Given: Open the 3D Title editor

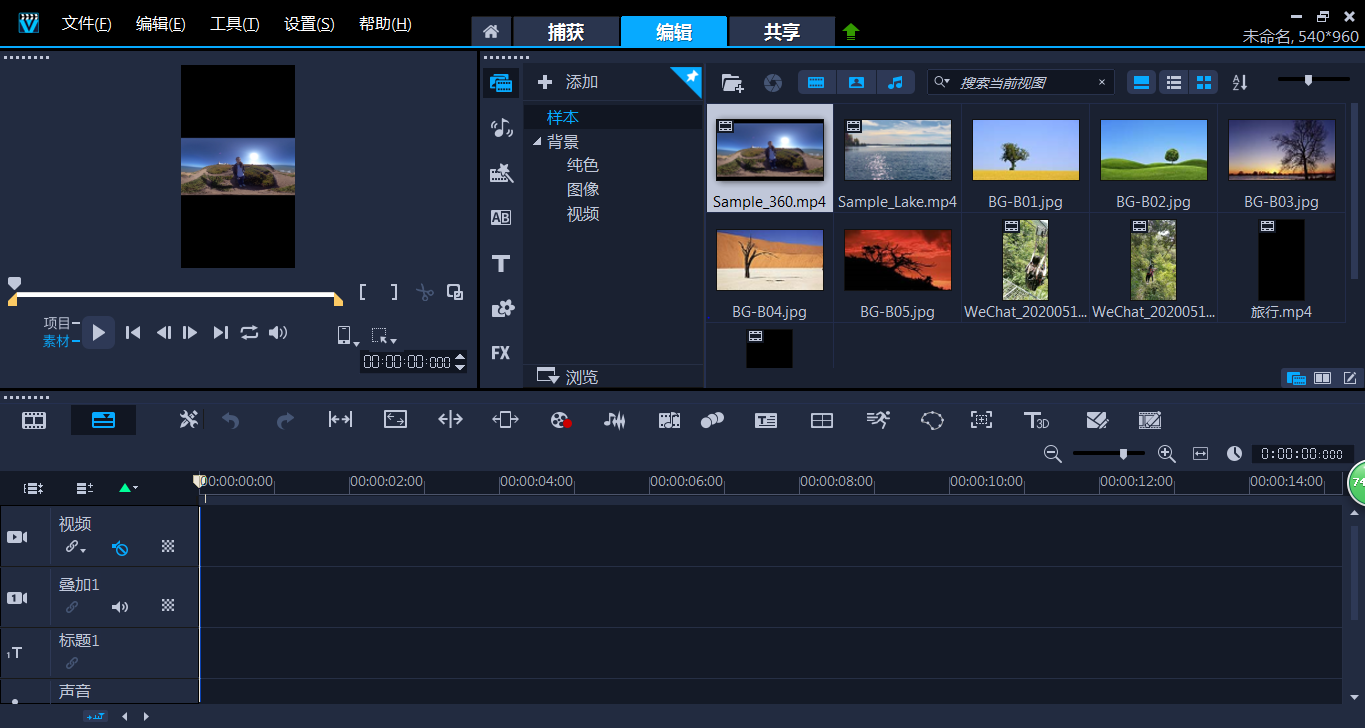Looking at the screenshot, I should tap(1036, 420).
